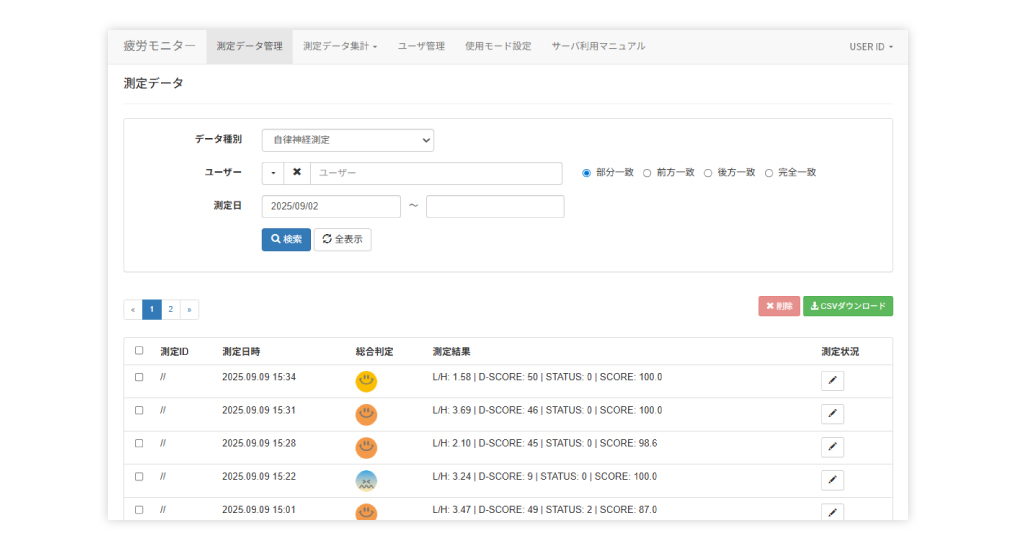Click the empty end date field for 測定日

[495, 206]
